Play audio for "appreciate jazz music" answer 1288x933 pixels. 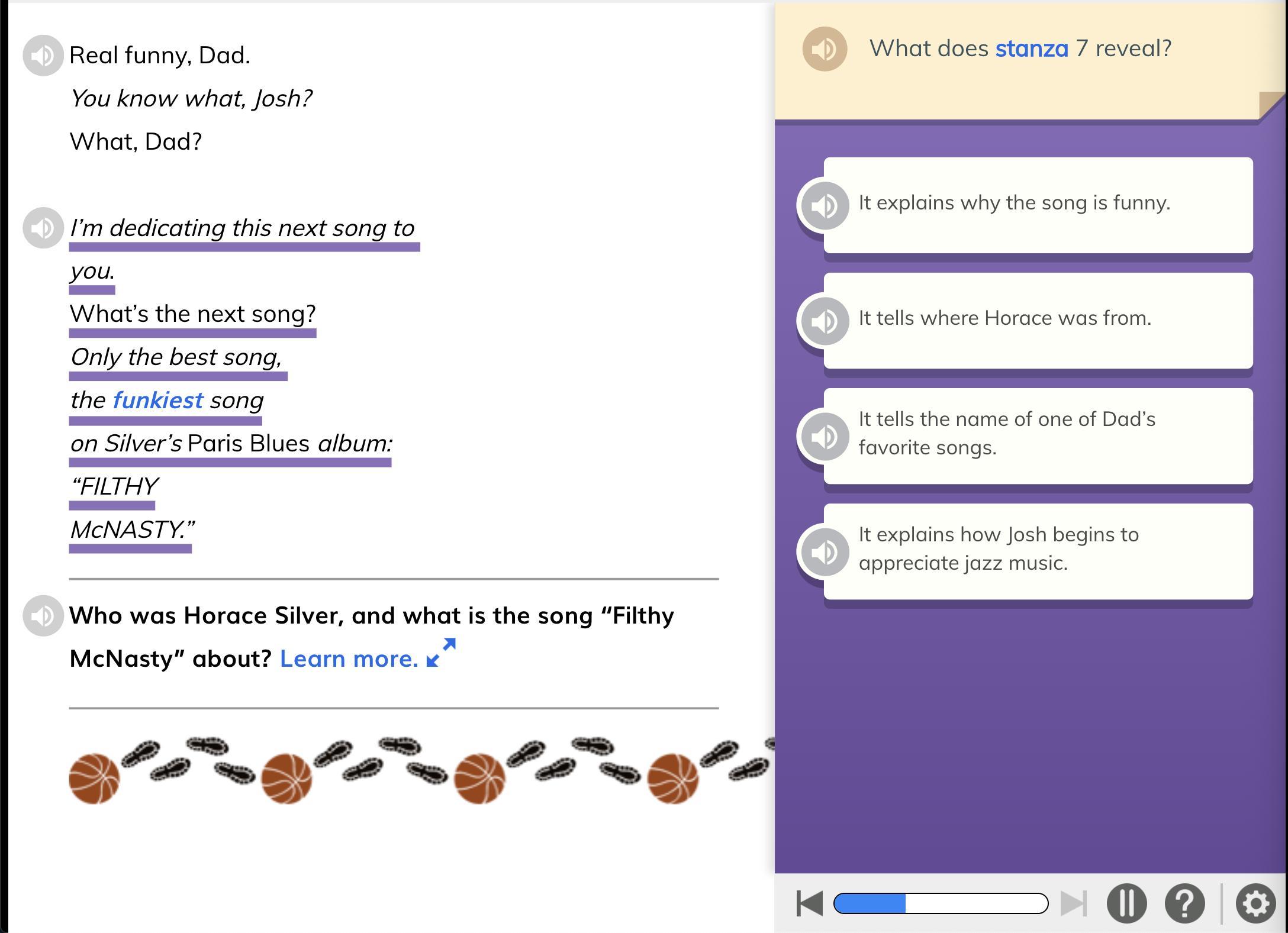click(825, 551)
